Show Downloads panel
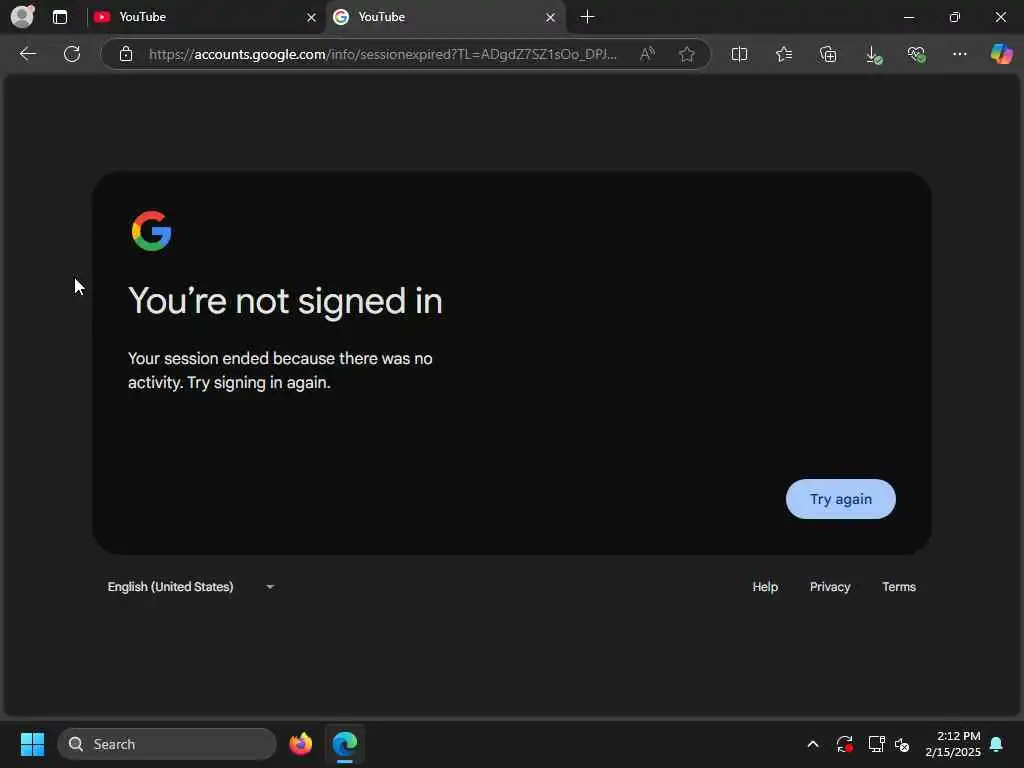The height and width of the screenshot is (768, 1024). point(873,55)
